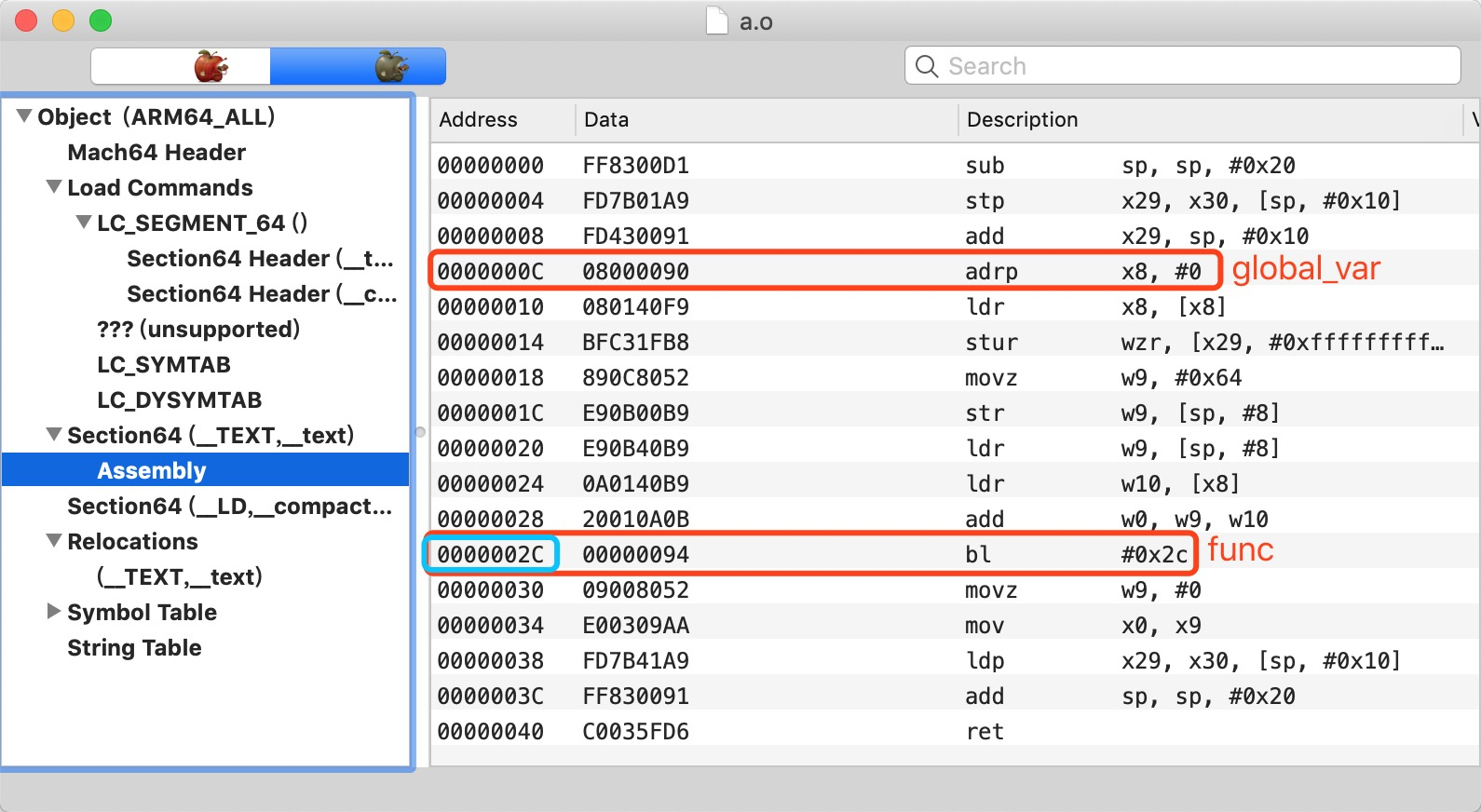
Task: Collapse the Load Commands node
Action: 54,187
